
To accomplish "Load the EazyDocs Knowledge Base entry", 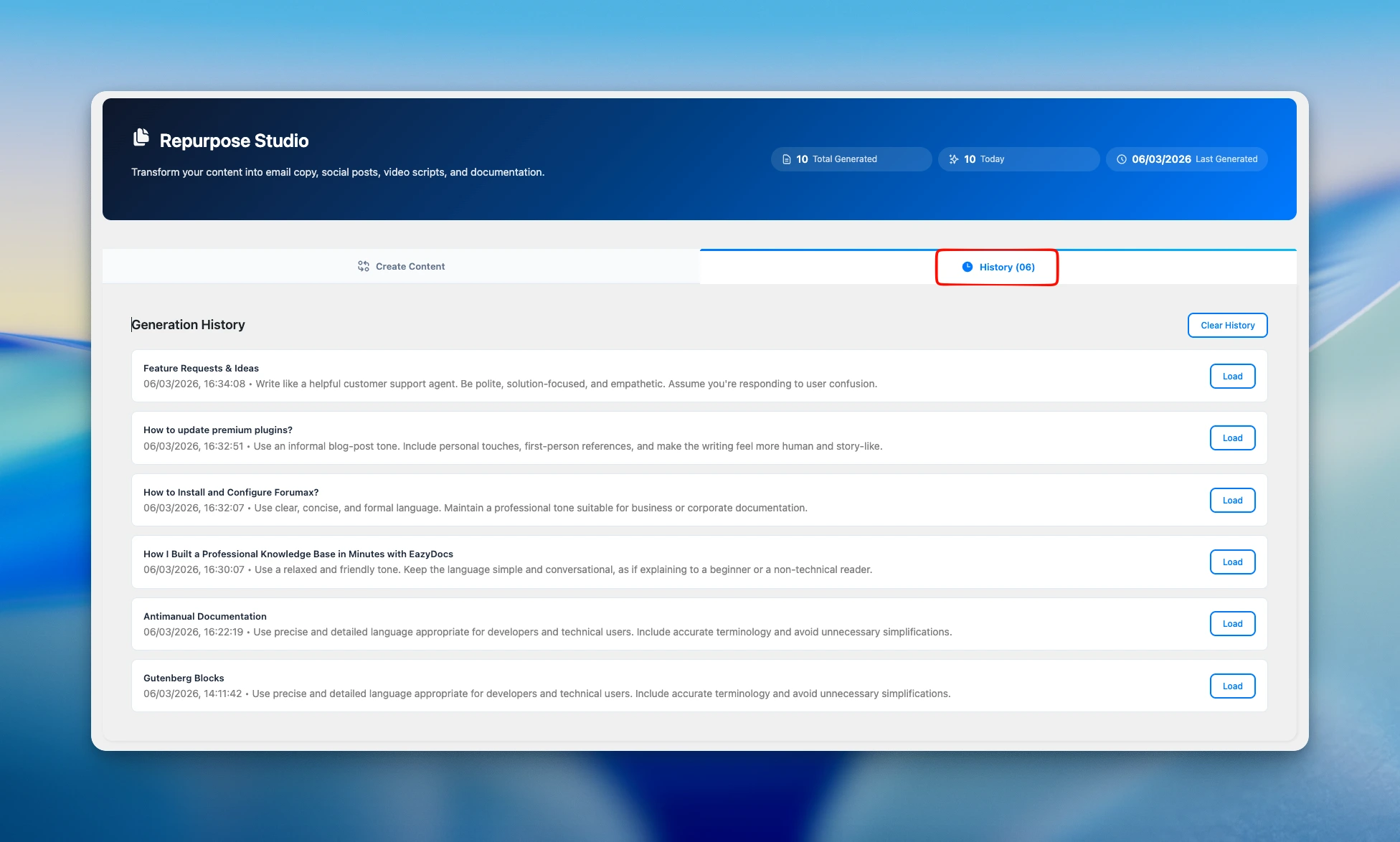I will click(1232, 562).
